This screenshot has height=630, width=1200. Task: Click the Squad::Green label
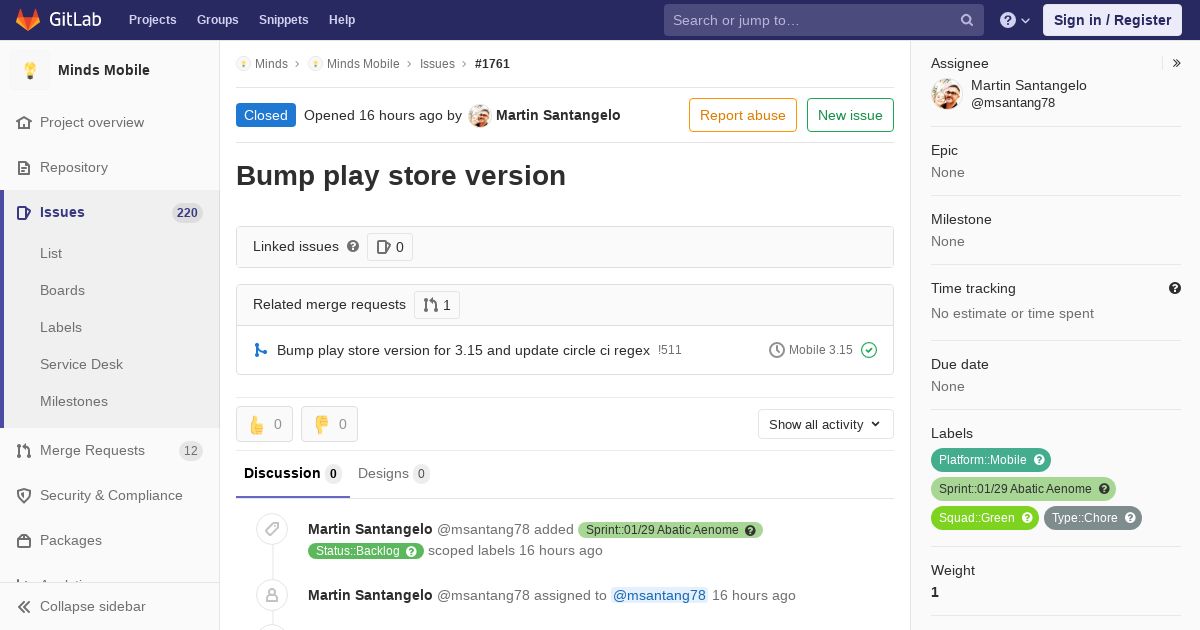point(976,518)
